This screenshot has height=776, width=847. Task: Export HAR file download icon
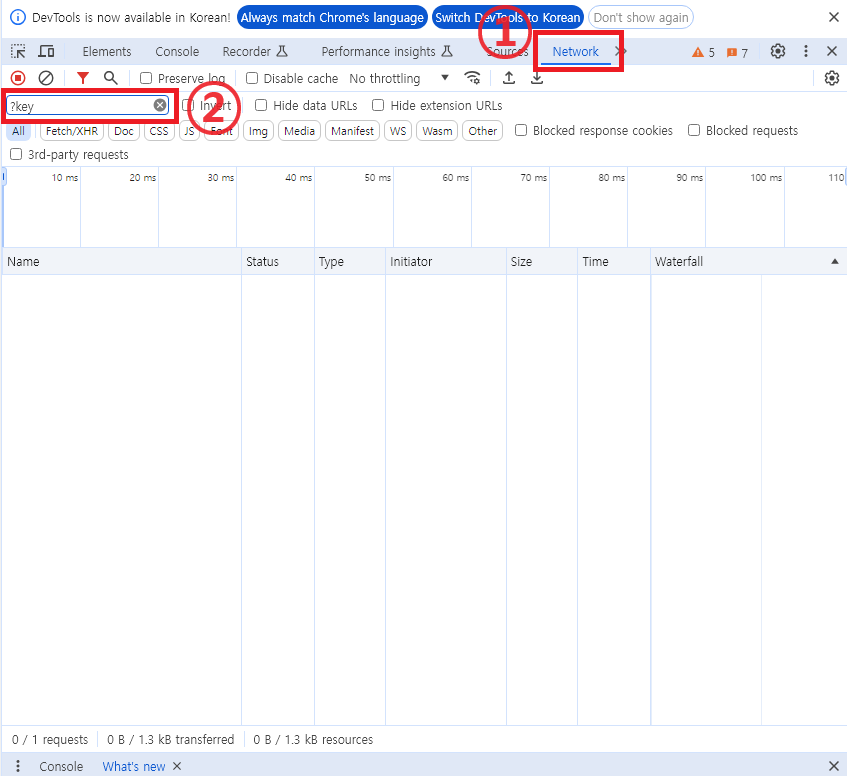point(536,78)
